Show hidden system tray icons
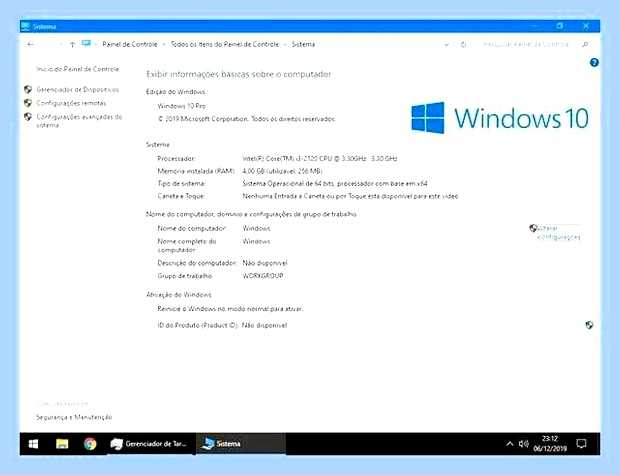 [x=510, y=444]
